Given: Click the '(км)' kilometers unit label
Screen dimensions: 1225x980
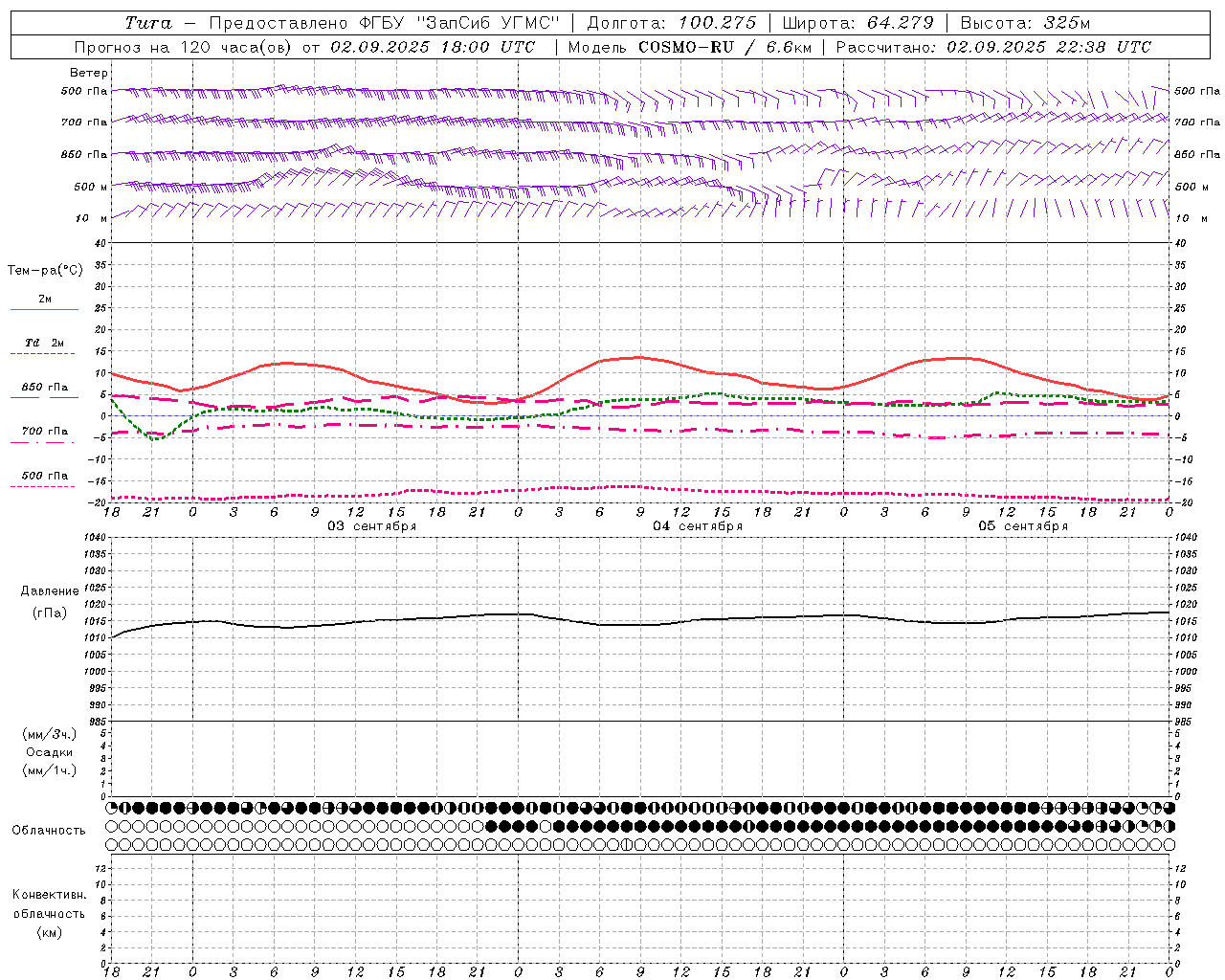Looking at the screenshot, I should (x=50, y=932).
